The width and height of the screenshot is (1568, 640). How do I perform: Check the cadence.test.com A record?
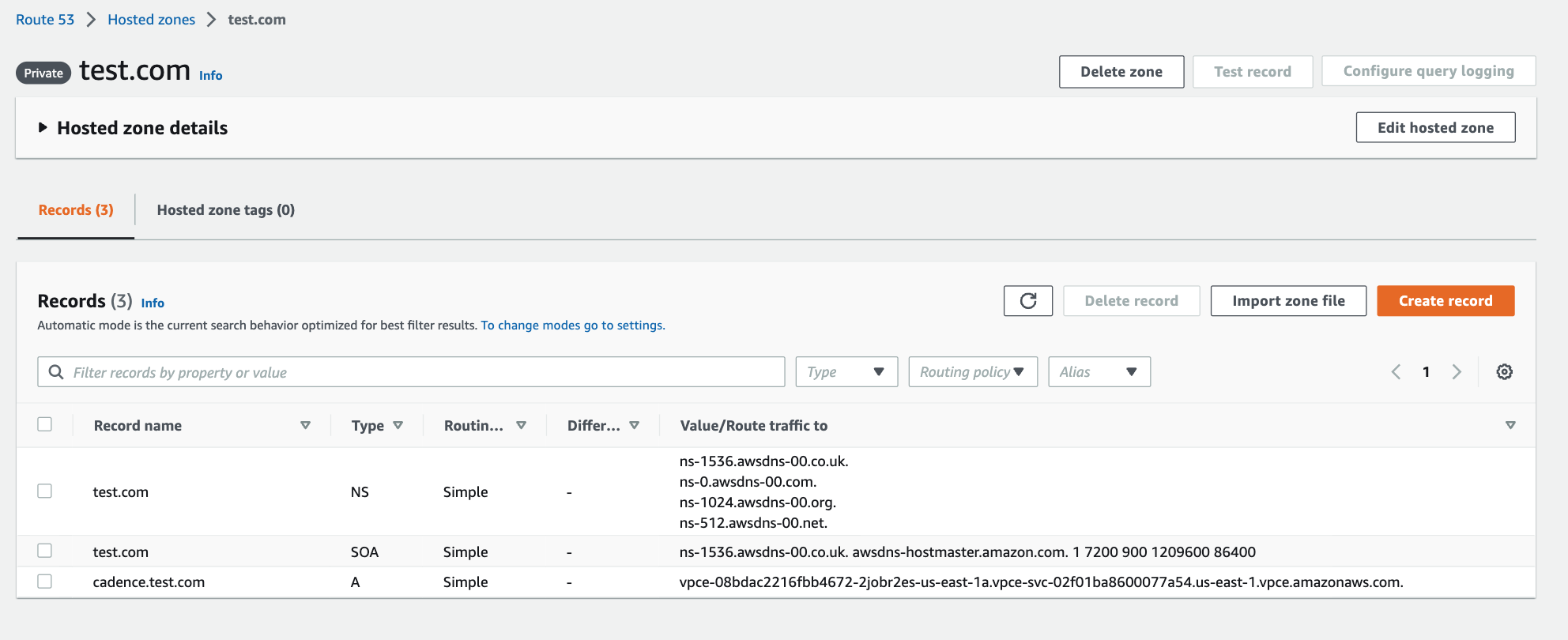pyautogui.click(x=45, y=582)
